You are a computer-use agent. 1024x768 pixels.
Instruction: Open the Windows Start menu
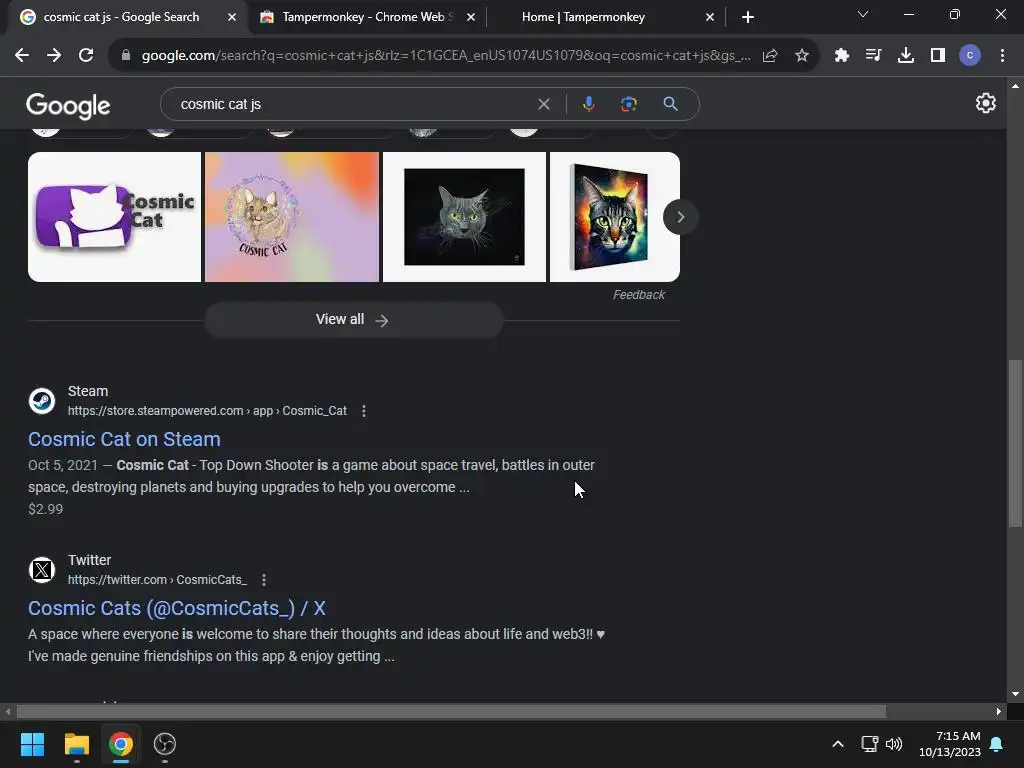pyautogui.click(x=32, y=744)
